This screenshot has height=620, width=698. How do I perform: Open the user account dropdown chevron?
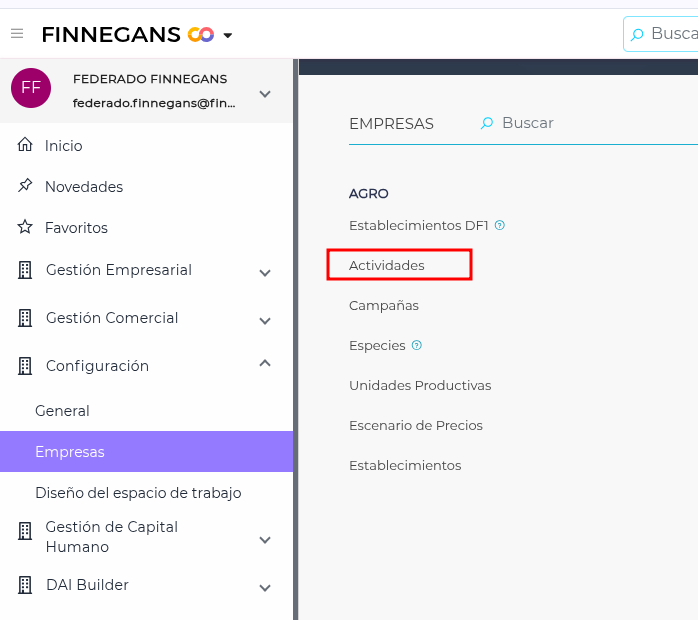click(265, 94)
